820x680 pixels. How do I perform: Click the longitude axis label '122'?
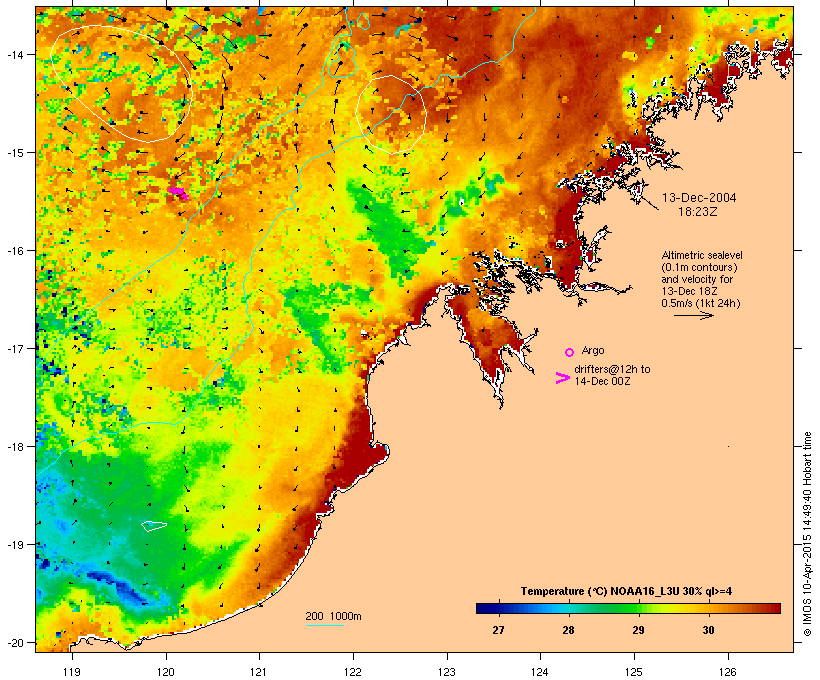(x=353, y=672)
